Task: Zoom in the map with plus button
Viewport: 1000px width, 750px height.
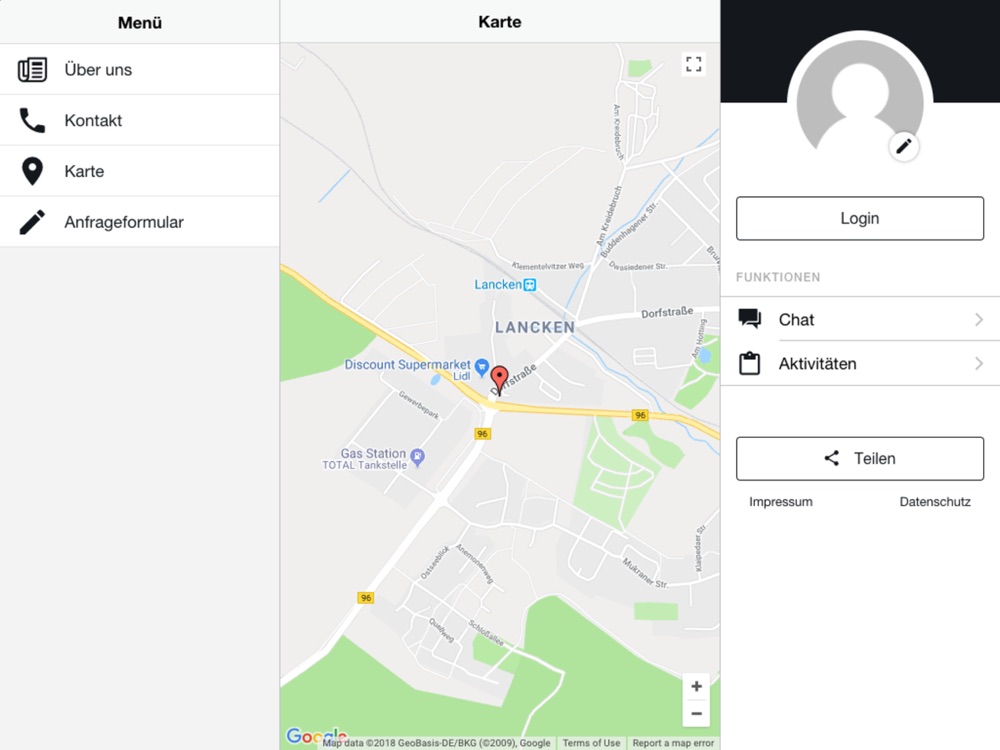Action: [x=696, y=686]
